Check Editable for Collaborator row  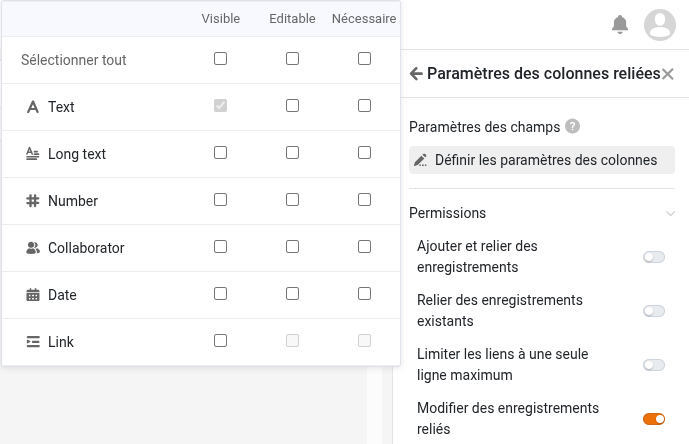click(293, 247)
